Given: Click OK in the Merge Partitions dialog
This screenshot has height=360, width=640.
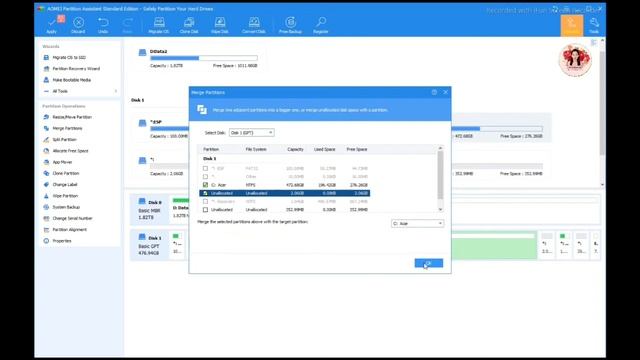Looking at the screenshot, I should 429,263.
